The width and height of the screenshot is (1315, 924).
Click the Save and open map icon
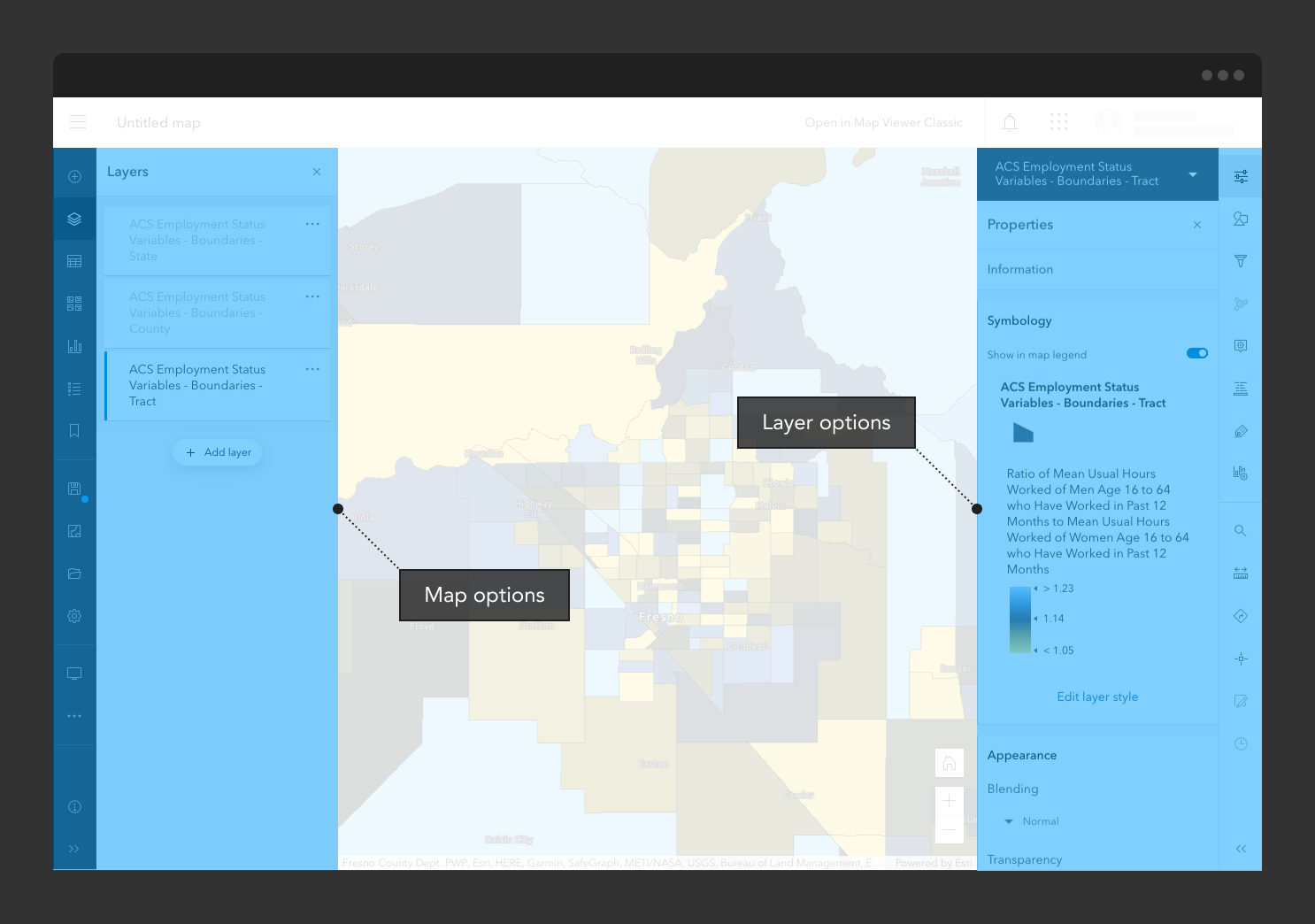[x=74, y=488]
